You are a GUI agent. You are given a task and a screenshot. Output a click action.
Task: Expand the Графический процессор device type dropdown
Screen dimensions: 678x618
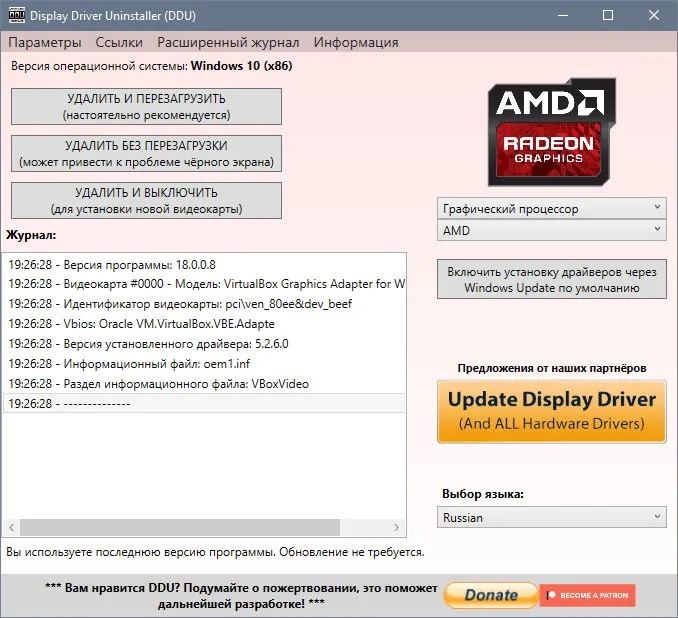(552, 209)
